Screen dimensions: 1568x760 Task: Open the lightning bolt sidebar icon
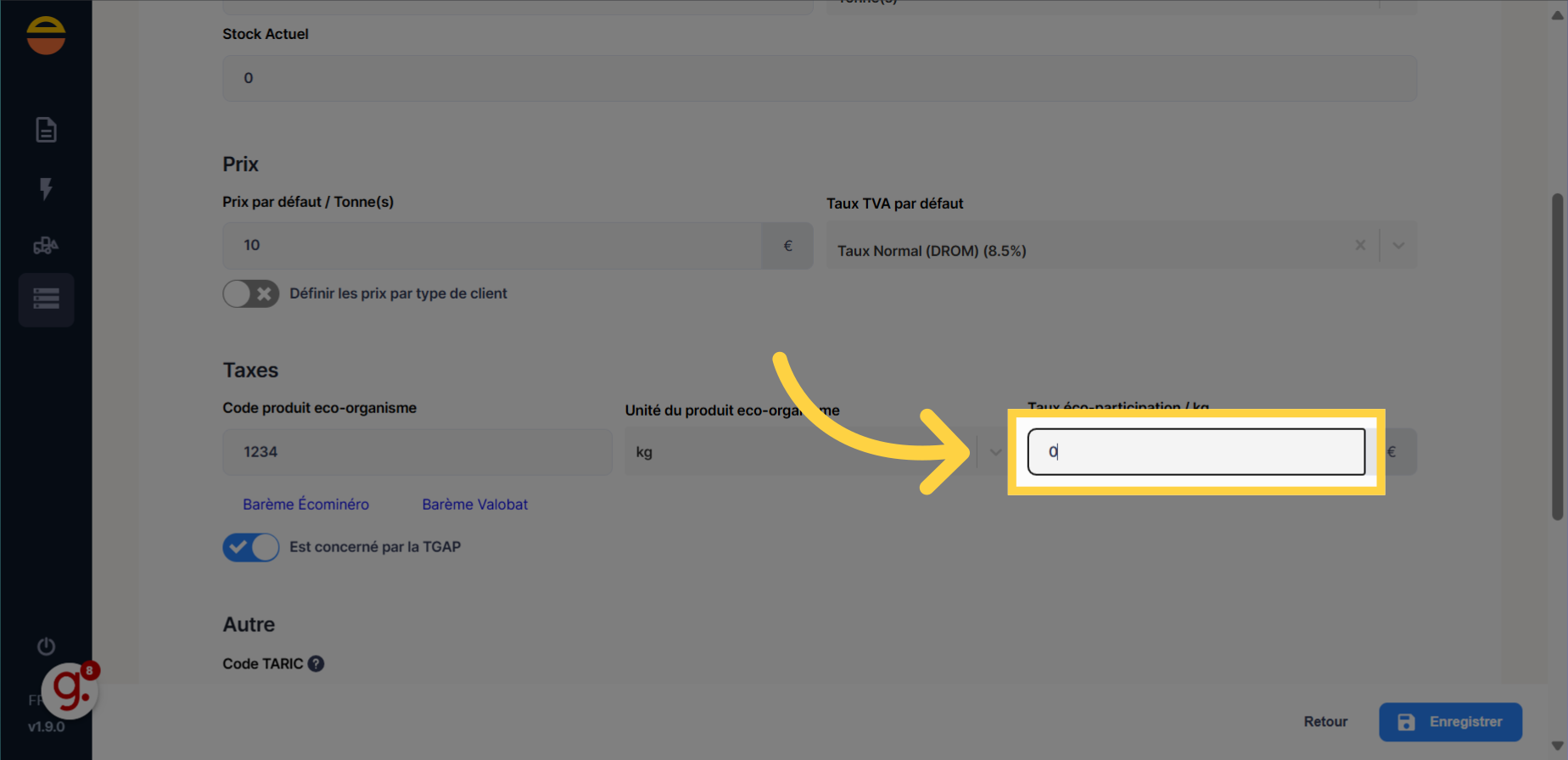click(46, 188)
